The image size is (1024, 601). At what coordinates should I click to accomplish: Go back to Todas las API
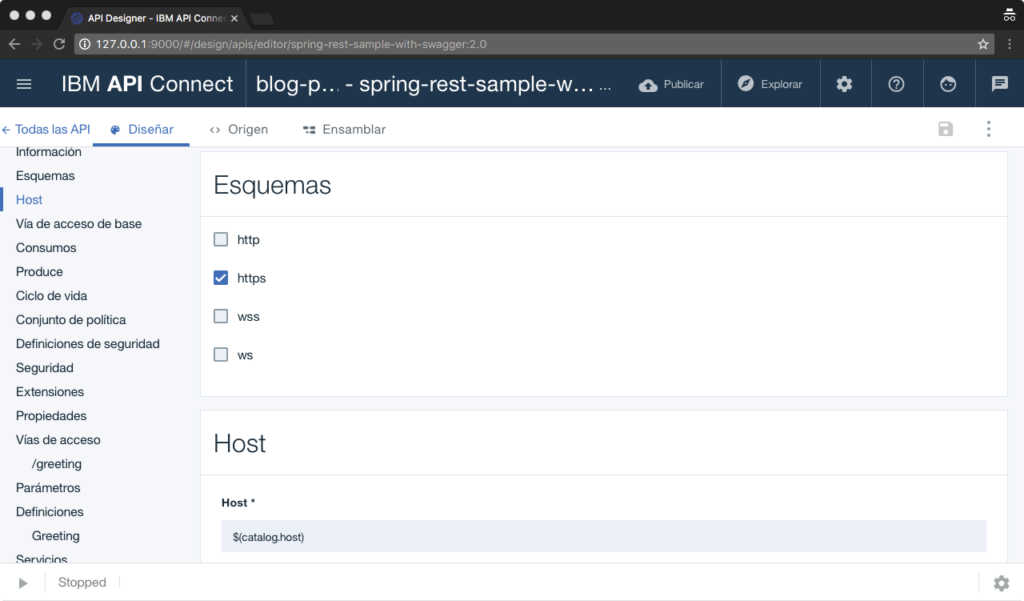point(46,129)
